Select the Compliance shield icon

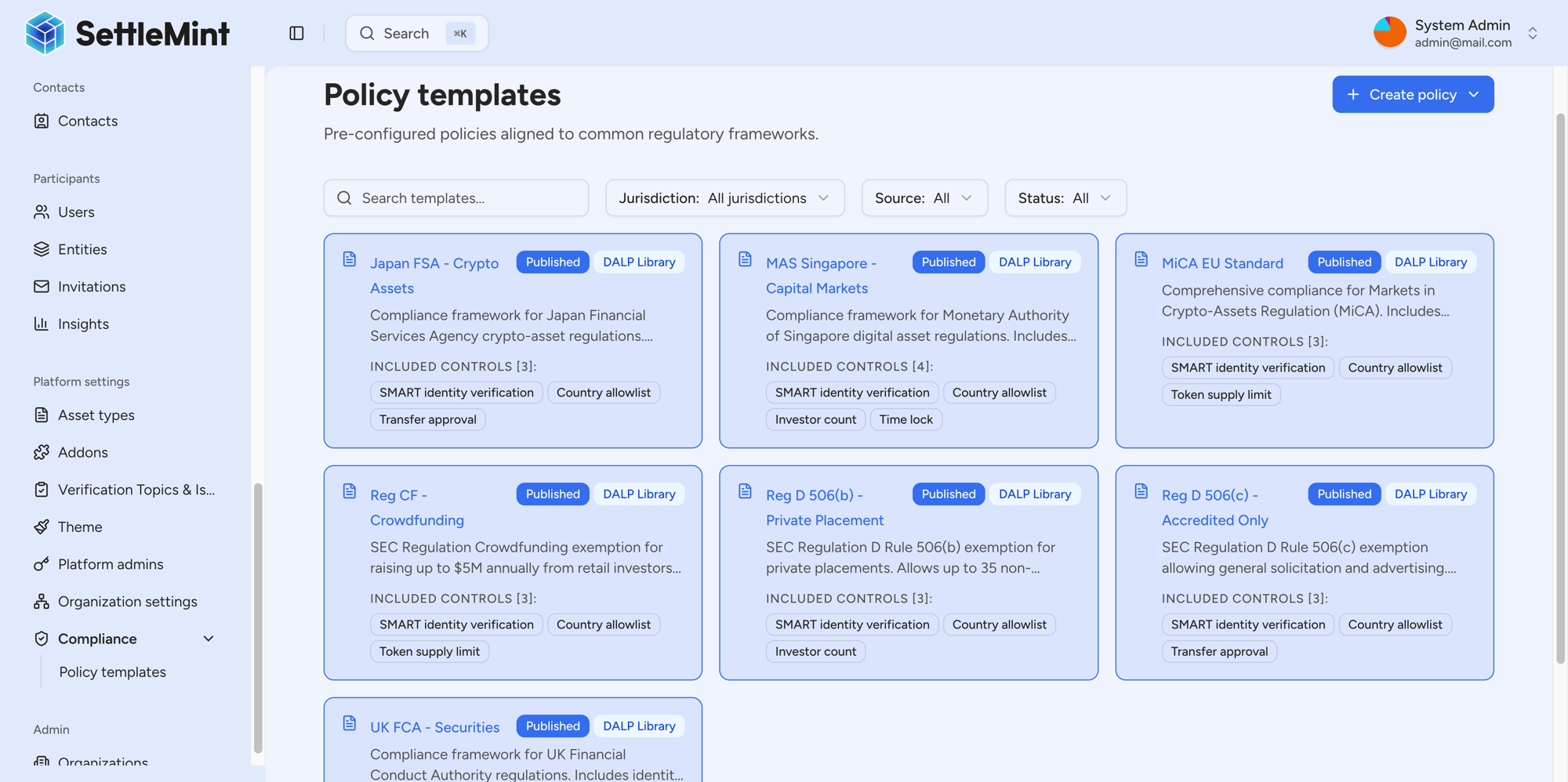[42, 639]
